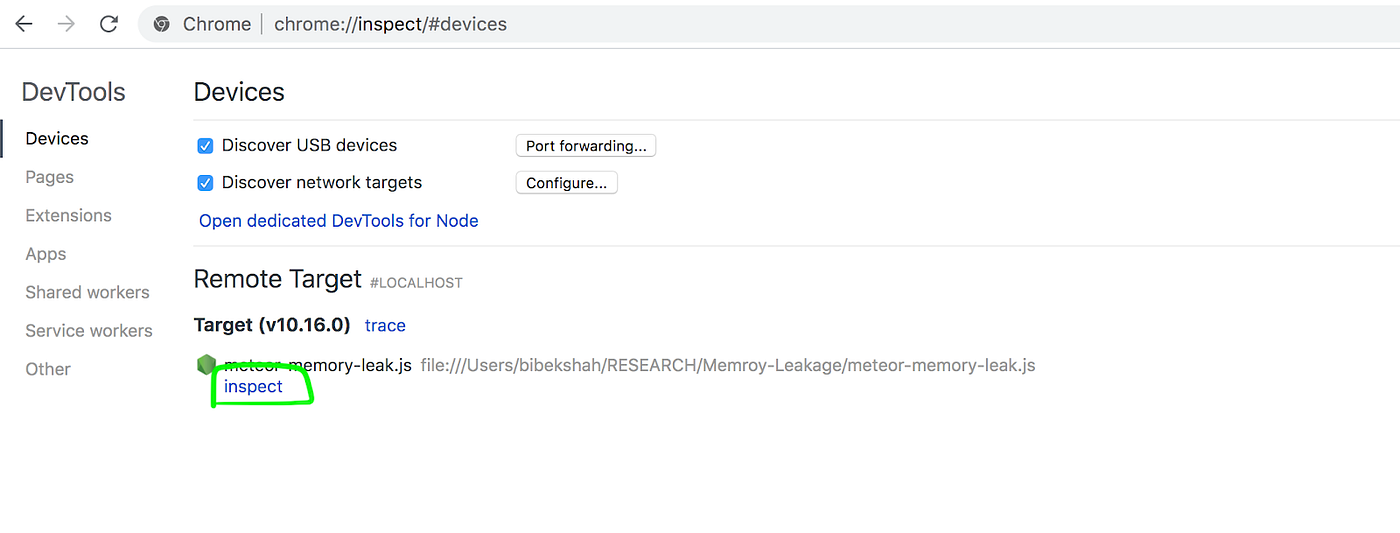Open dedicated DevTools for Node
The image size is (1400, 533).
point(338,221)
